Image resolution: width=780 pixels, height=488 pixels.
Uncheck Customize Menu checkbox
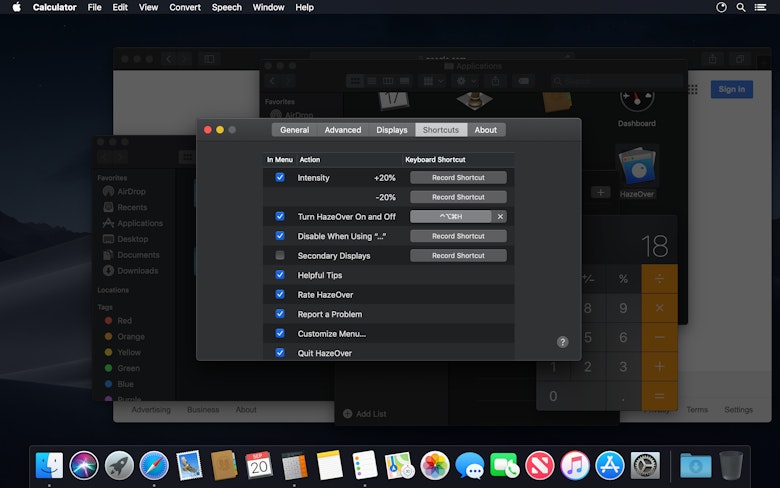tap(280, 333)
